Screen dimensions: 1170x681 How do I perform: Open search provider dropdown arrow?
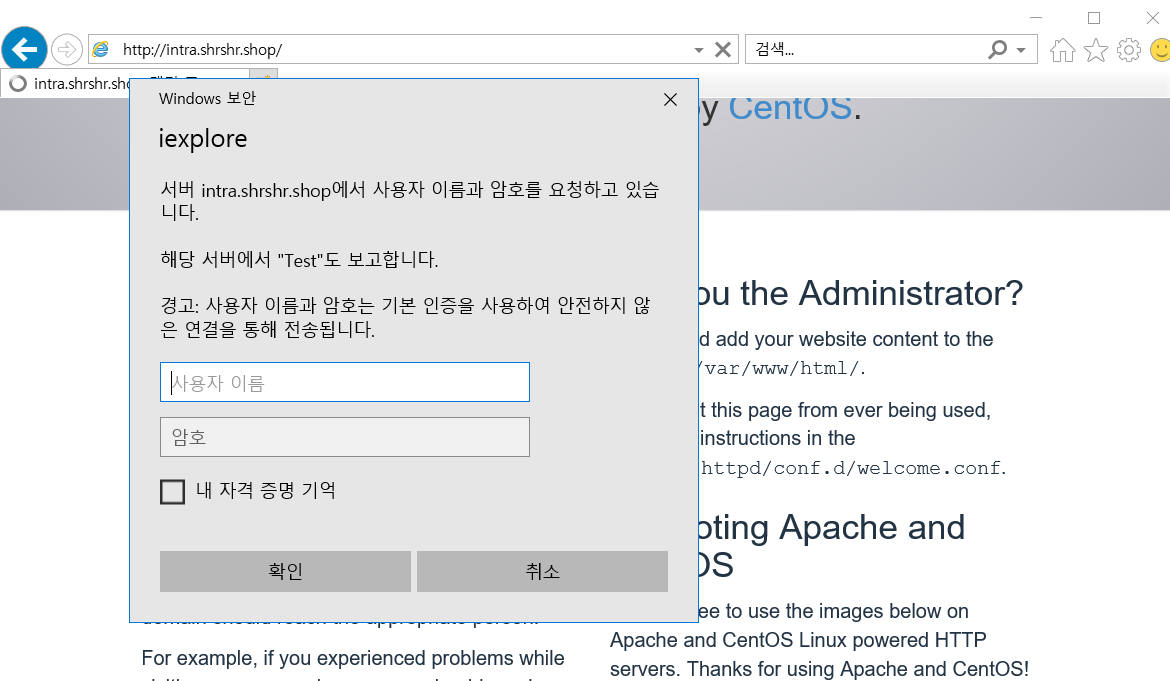point(1022,50)
